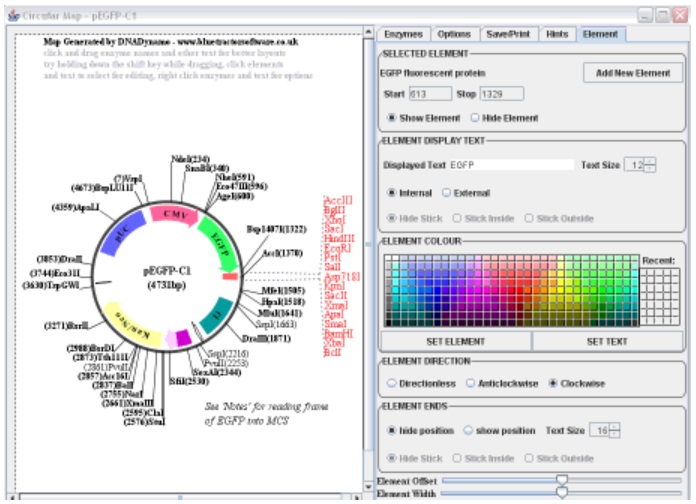Select the yellow Kan/Neo element on the map
Image resolution: width=696 pixels, height=504 pixels.
pos(132,325)
